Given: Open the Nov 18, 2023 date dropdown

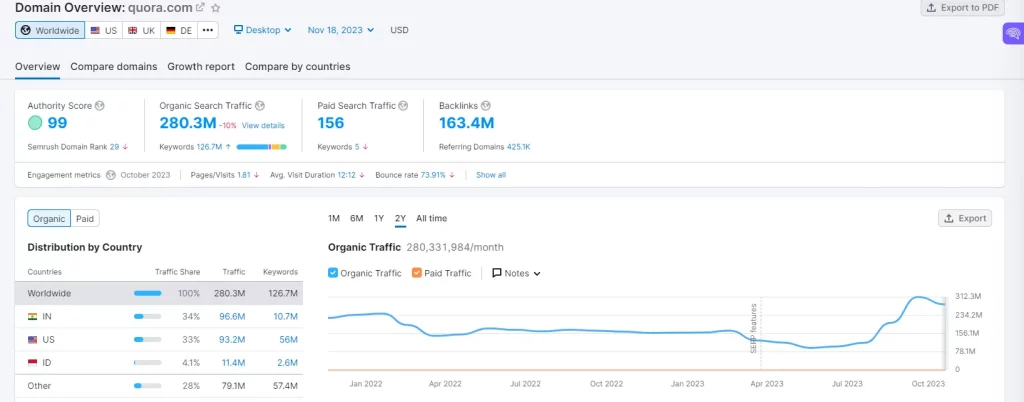Looking at the screenshot, I should click(341, 30).
